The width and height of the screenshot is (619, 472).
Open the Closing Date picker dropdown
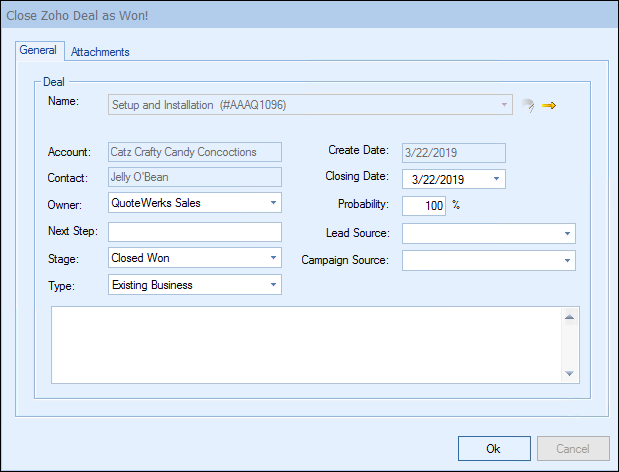[497, 180]
